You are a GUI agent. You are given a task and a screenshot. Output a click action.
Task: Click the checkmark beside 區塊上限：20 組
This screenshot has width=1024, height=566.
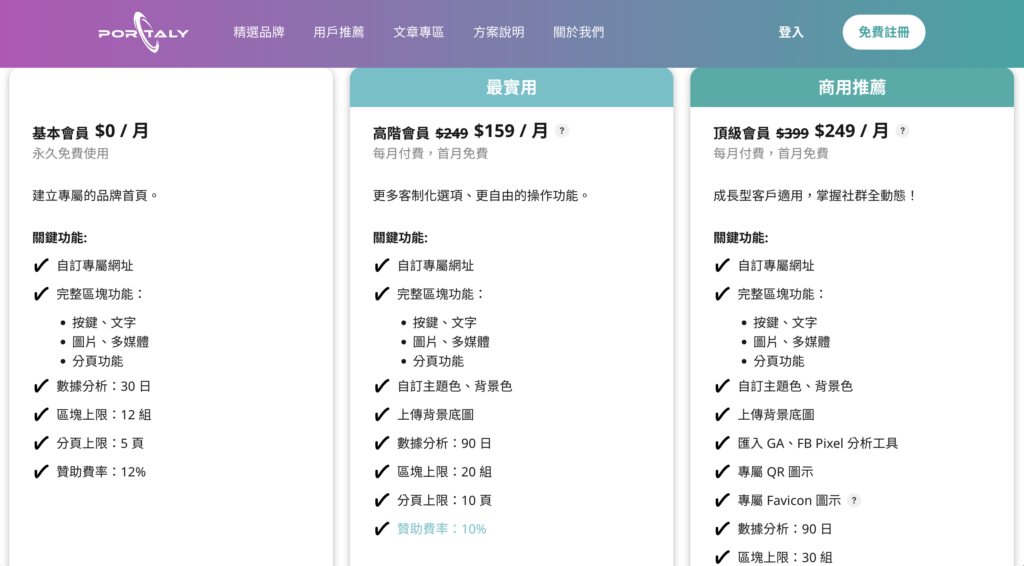[382, 471]
